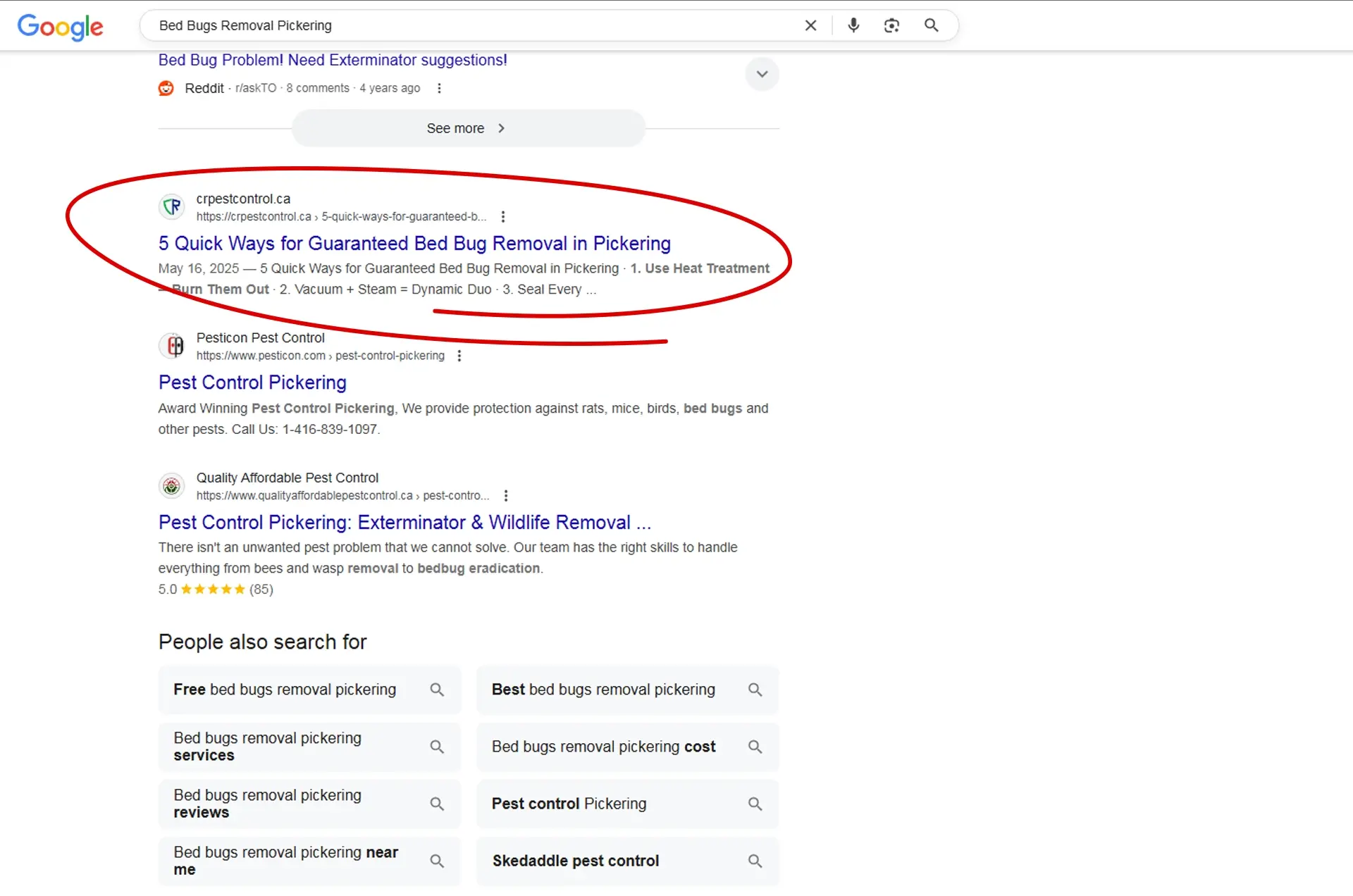1353x896 pixels.
Task: Search Free bed bugs removal pickering
Action: (x=309, y=690)
